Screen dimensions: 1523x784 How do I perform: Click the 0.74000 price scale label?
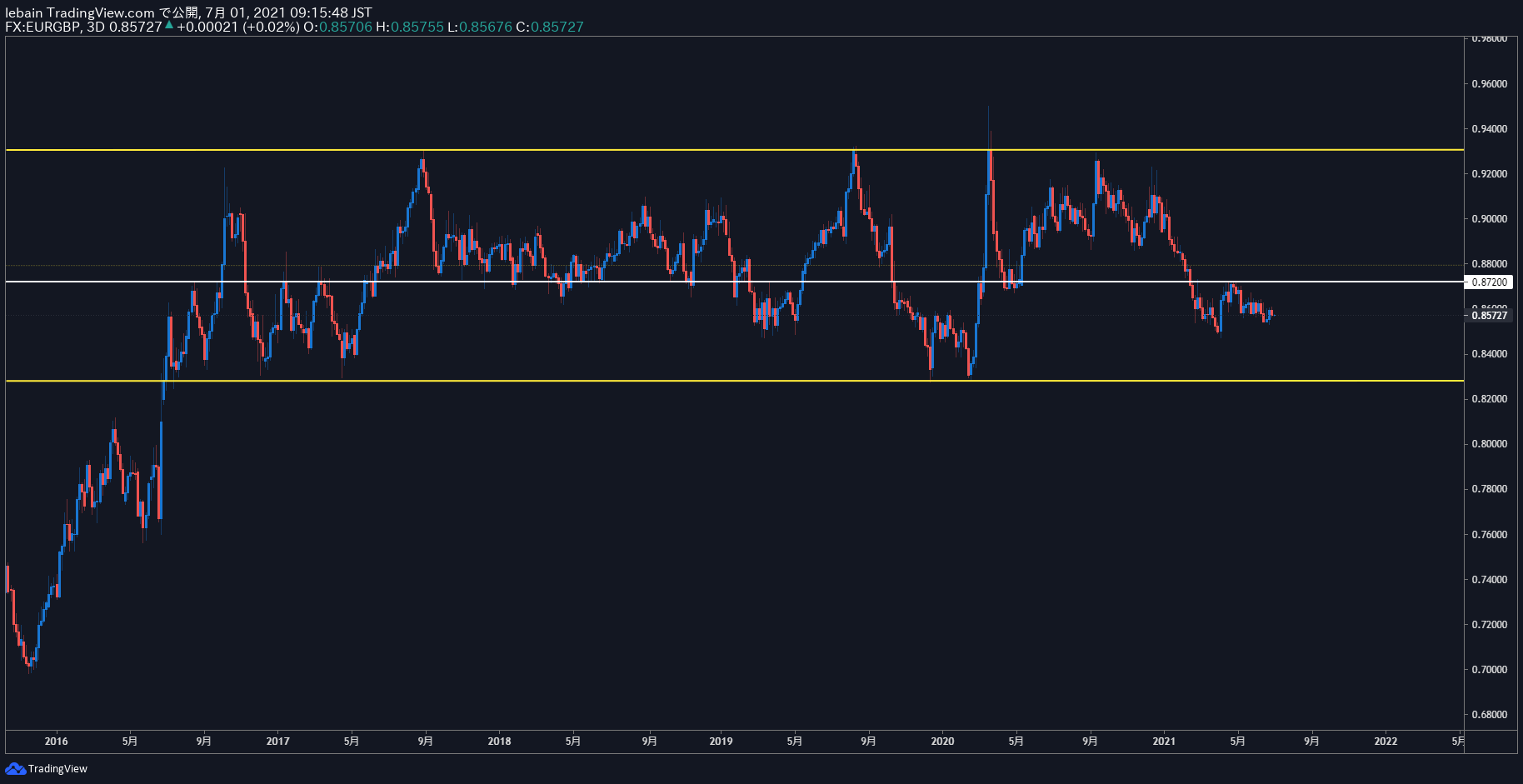click(x=1489, y=580)
